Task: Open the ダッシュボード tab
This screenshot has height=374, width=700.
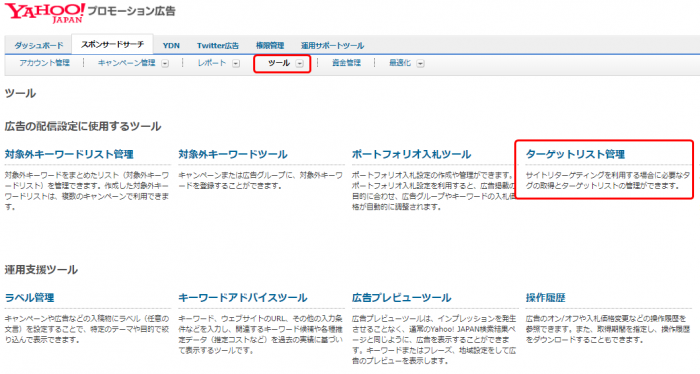Action: [x=38, y=46]
